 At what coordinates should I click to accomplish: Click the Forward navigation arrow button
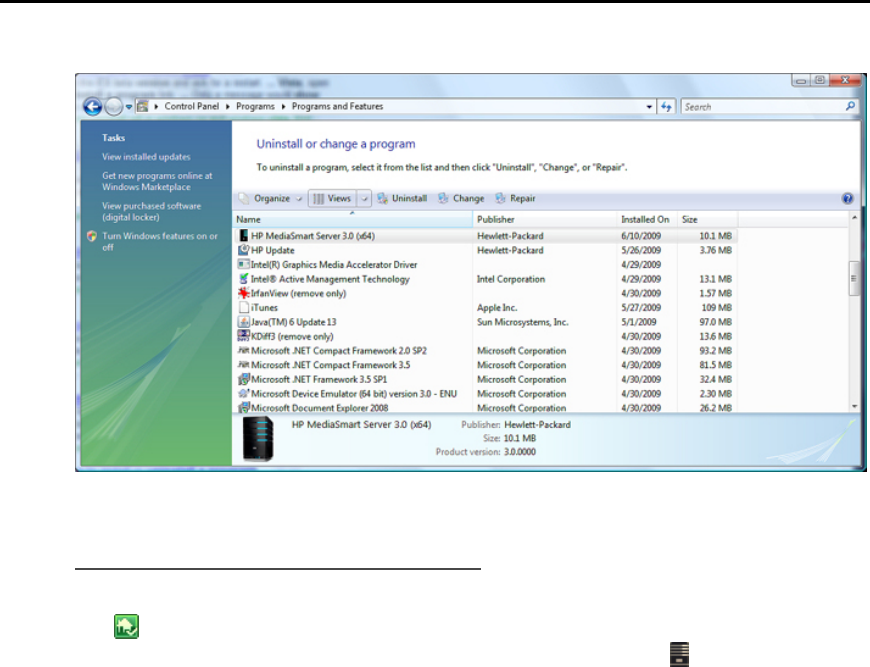tap(113, 107)
